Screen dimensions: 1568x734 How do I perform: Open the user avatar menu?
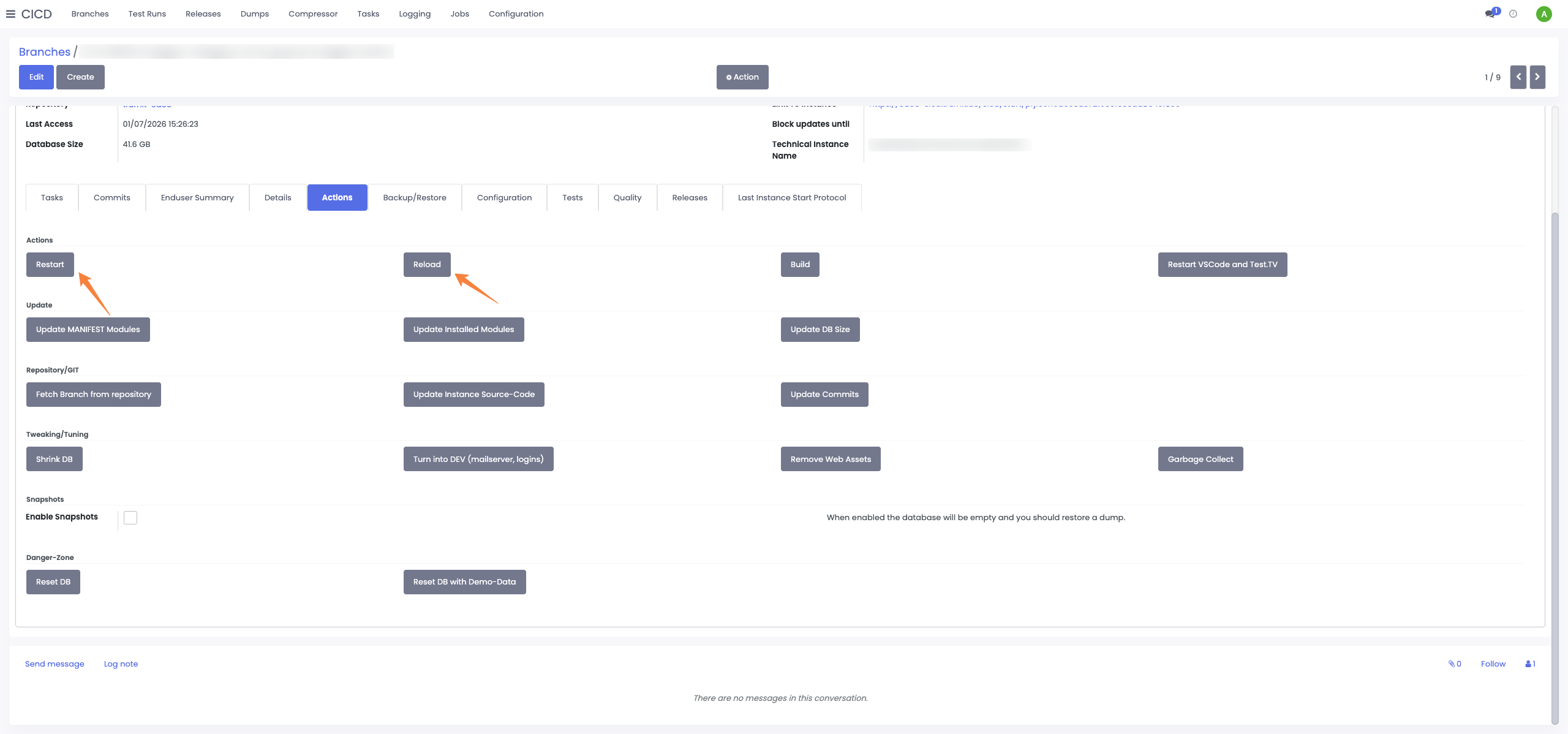point(1543,14)
